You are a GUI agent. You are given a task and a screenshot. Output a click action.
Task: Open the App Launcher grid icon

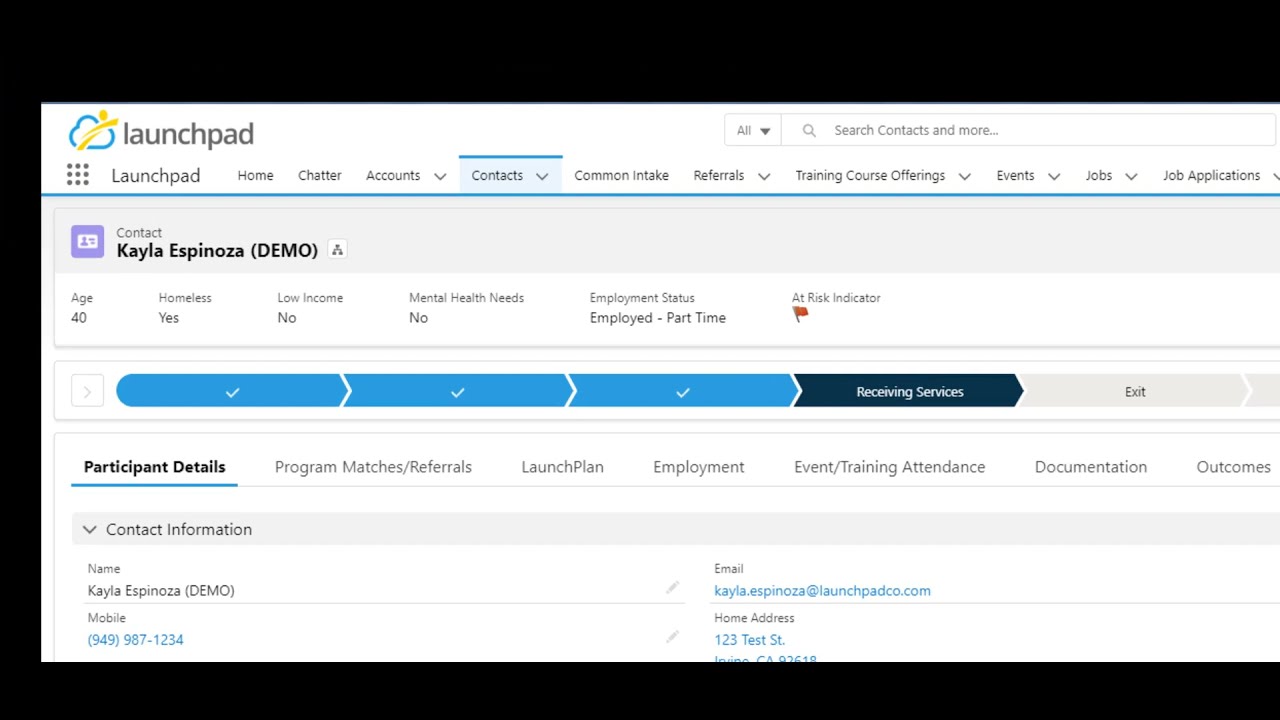point(78,175)
